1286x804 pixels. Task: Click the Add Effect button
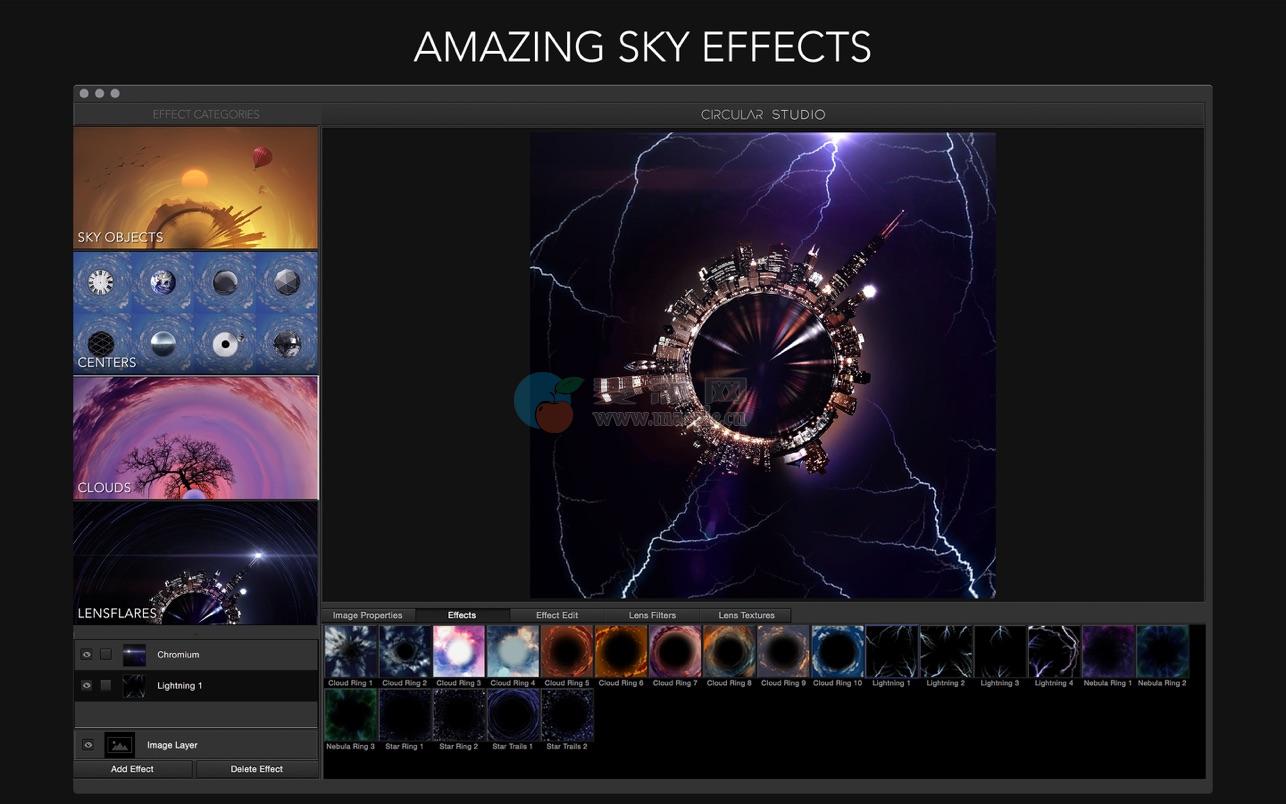tap(133, 769)
